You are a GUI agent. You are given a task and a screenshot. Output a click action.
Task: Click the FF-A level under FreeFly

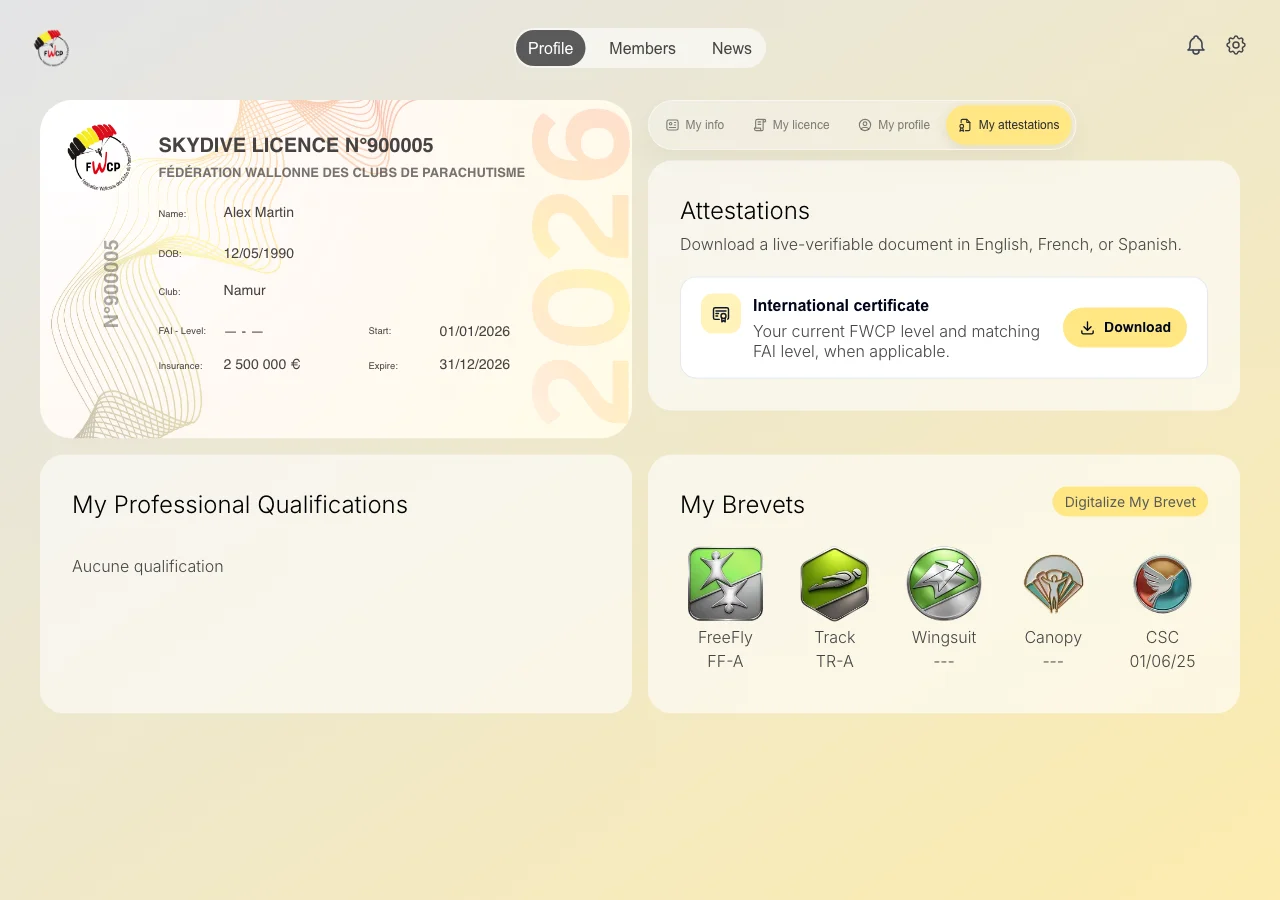pos(725,661)
